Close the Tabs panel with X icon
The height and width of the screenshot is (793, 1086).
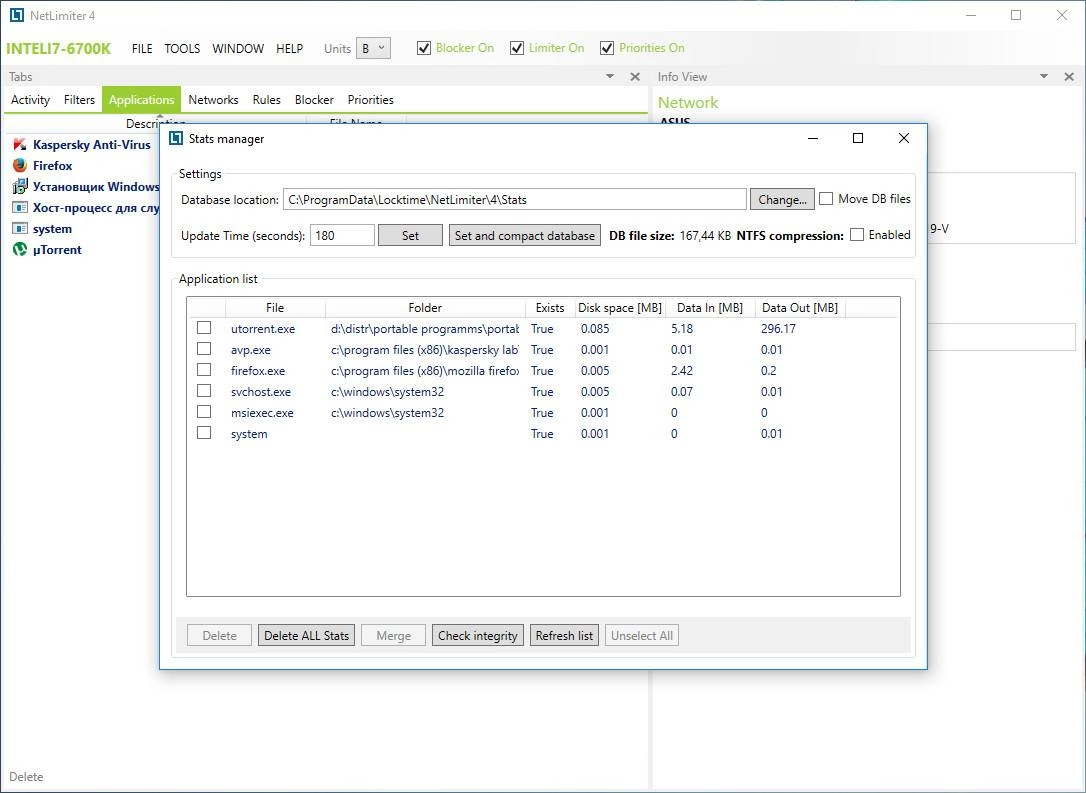coord(635,77)
